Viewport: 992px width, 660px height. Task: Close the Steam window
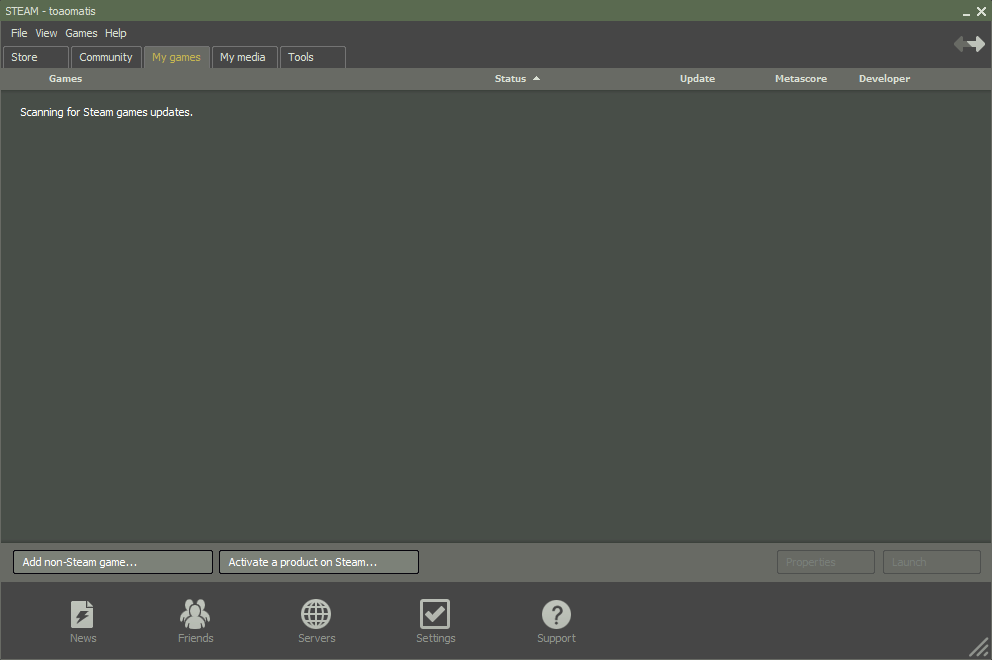[x=981, y=11]
